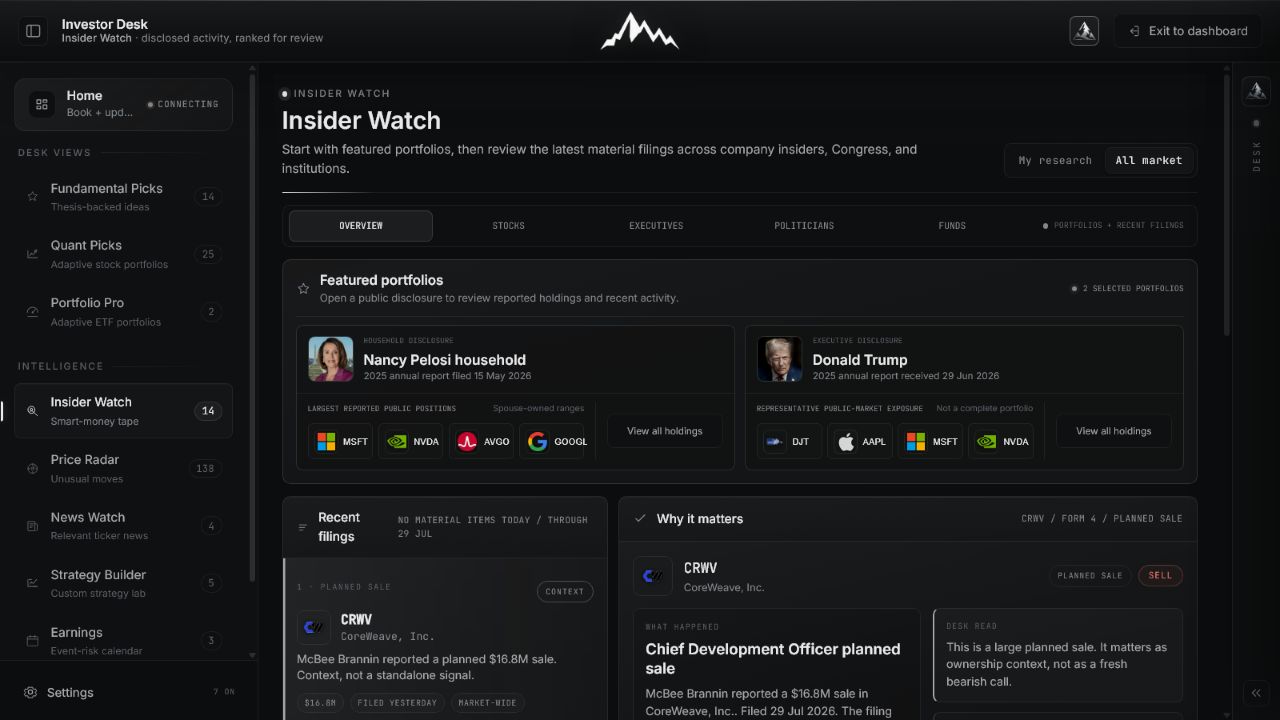Click the Home grid icon

[42, 104]
